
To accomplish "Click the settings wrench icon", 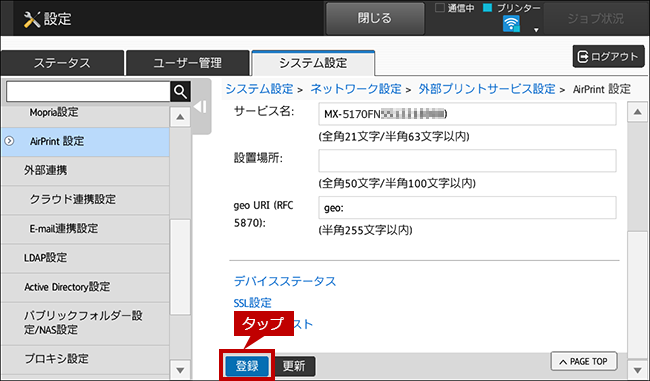I will (x=32, y=19).
